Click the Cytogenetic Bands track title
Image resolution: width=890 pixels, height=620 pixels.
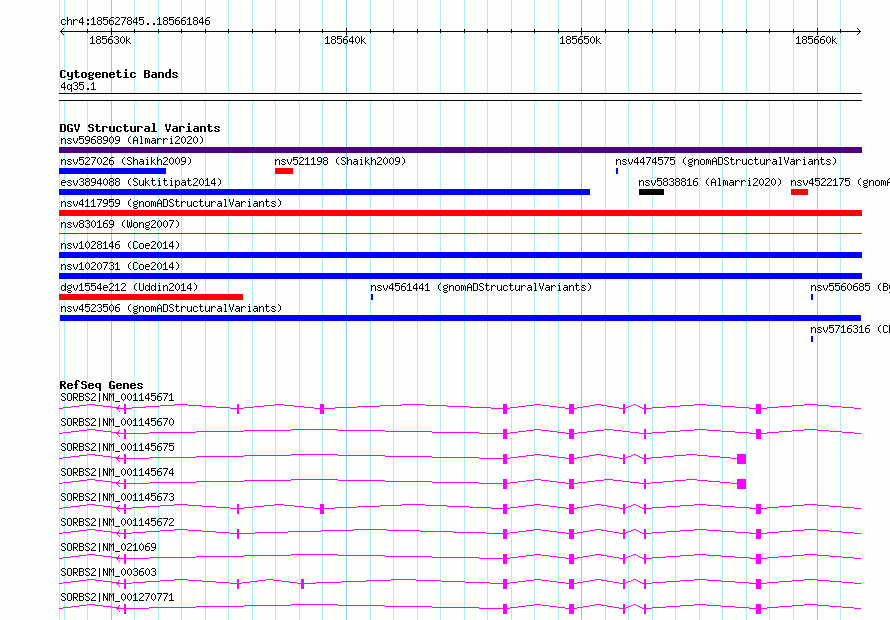click(x=119, y=74)
